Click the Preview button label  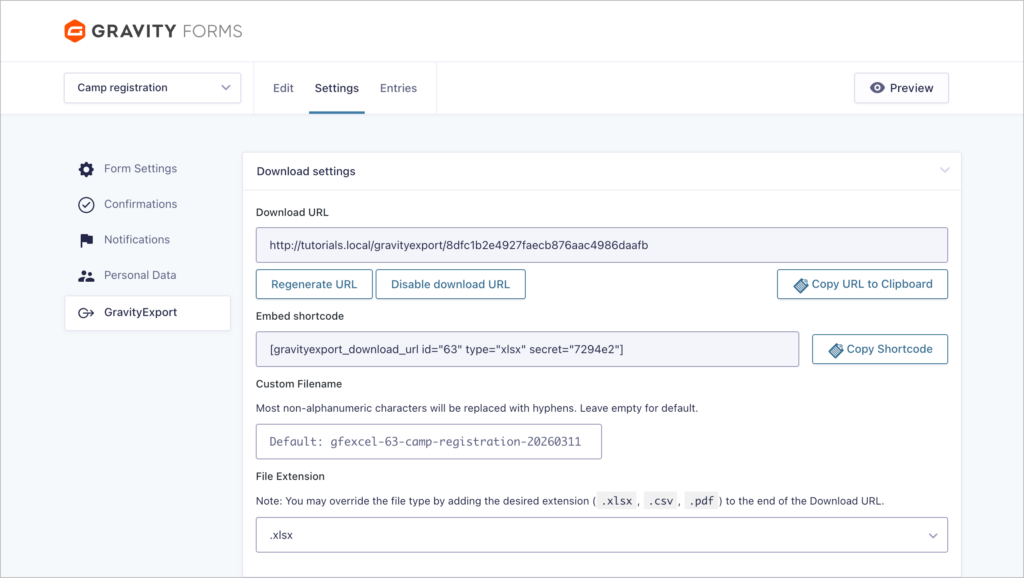tap(911, 88)
